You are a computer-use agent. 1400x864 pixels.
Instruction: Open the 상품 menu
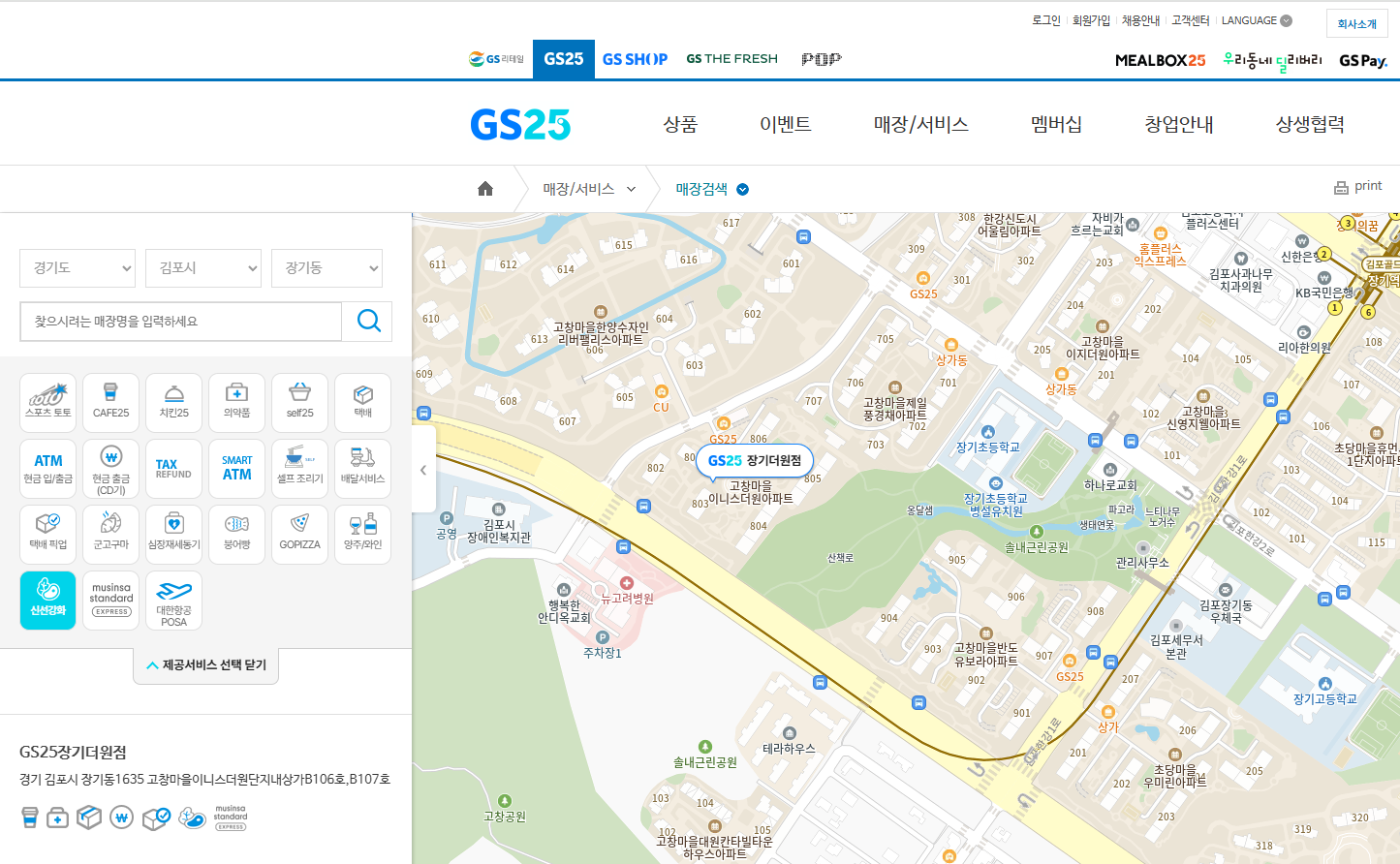pyautogui.click(x=680, y=124)
